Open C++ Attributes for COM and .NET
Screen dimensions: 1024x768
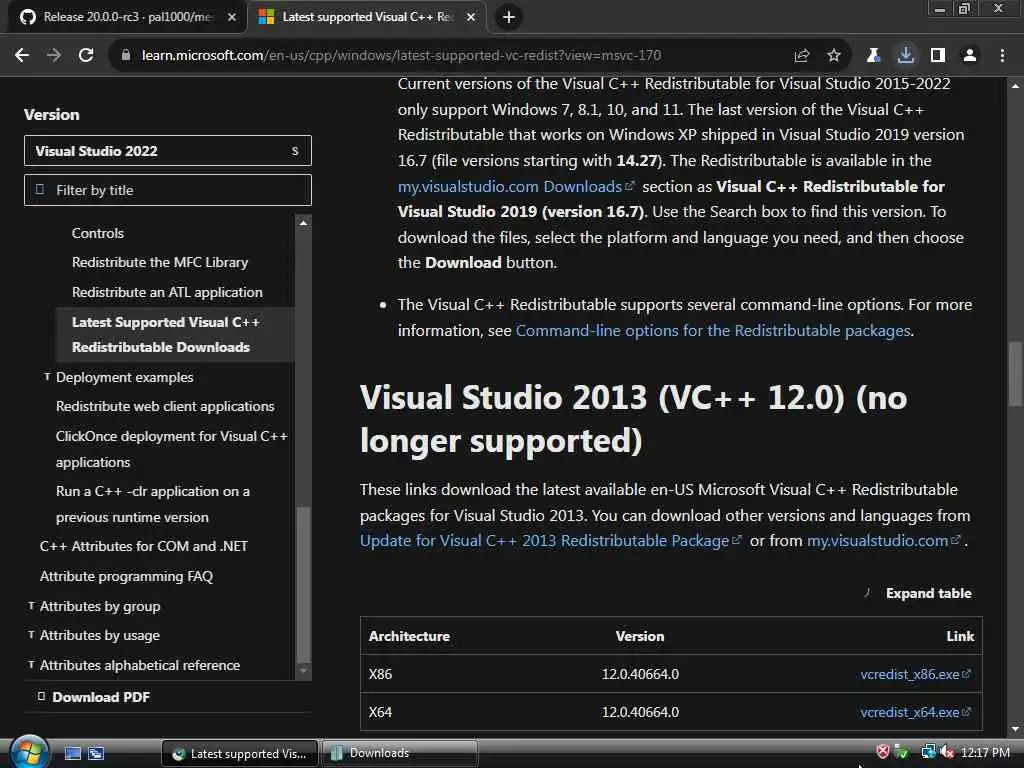coord(144,546)
